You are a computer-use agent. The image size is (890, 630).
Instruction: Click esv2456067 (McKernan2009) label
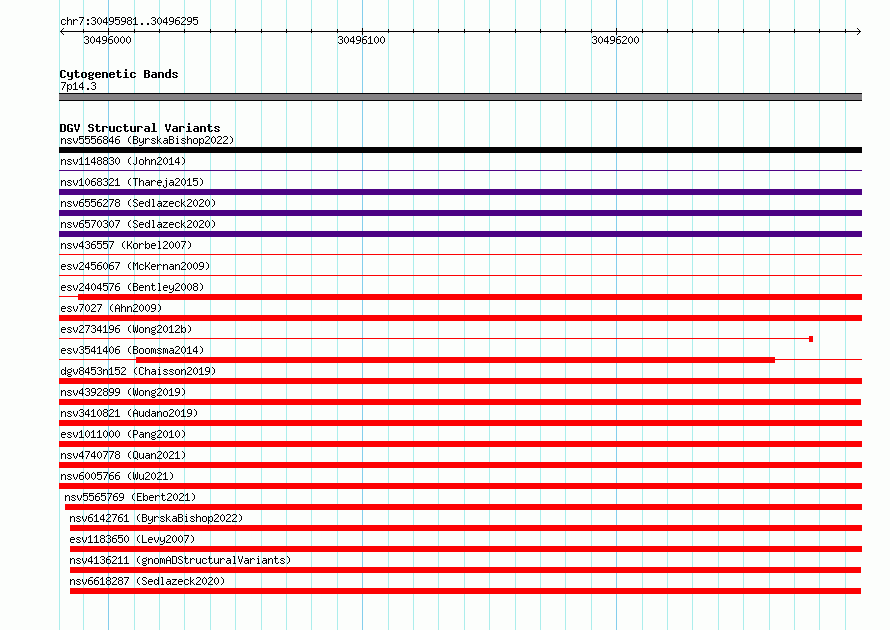tap(135, 266)
